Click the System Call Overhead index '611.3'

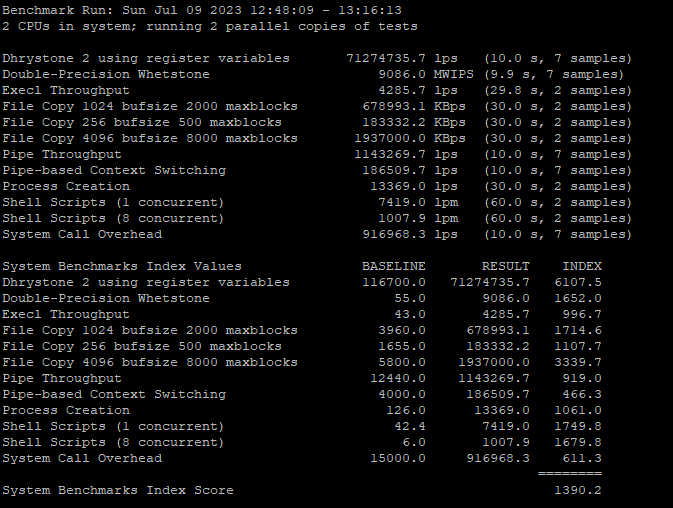click(x=582, y=459)
